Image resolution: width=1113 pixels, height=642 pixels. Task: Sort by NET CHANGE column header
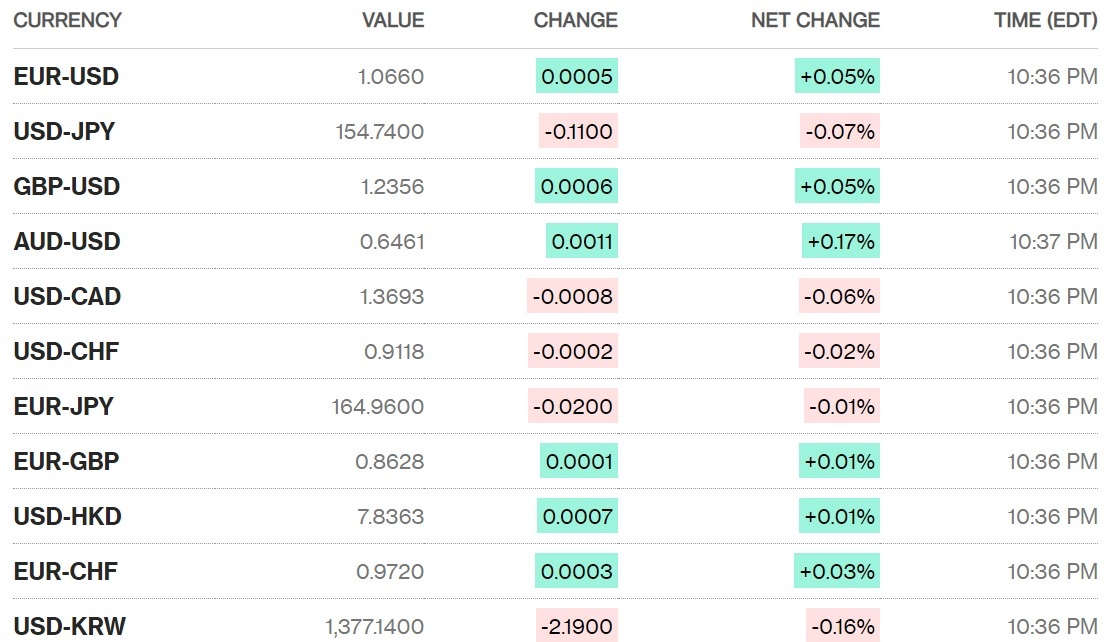(x=815, y=20)
